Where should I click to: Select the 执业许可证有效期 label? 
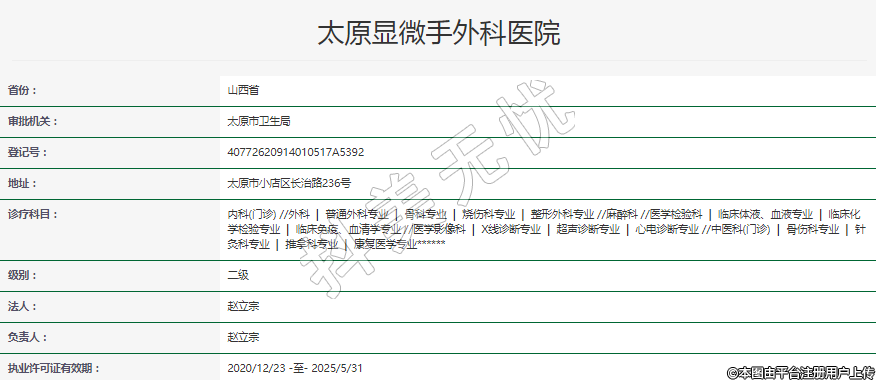click(54, 368)
